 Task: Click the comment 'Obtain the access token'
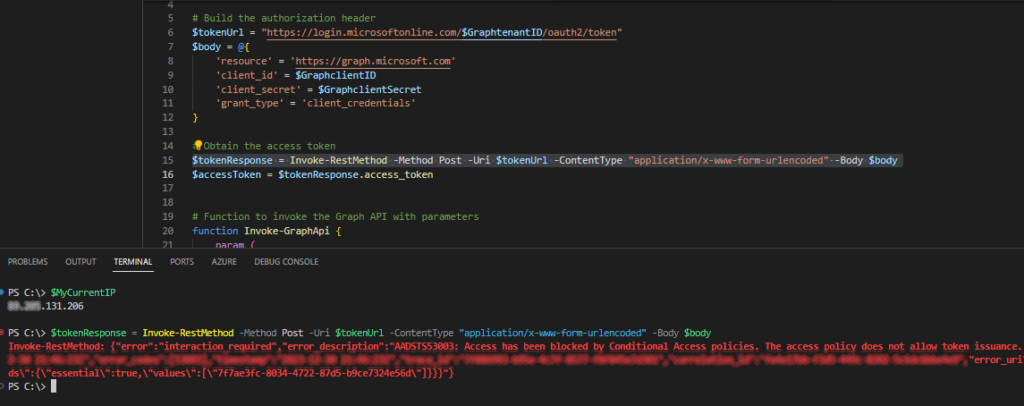click(269, 146)
